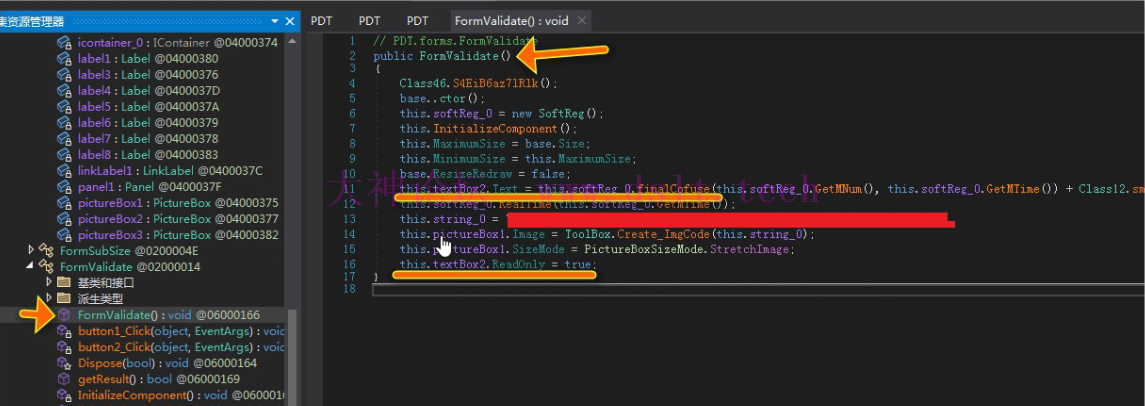Switch to the first PDT tab
Viewport: 1145px width, 406px height.
322,20
